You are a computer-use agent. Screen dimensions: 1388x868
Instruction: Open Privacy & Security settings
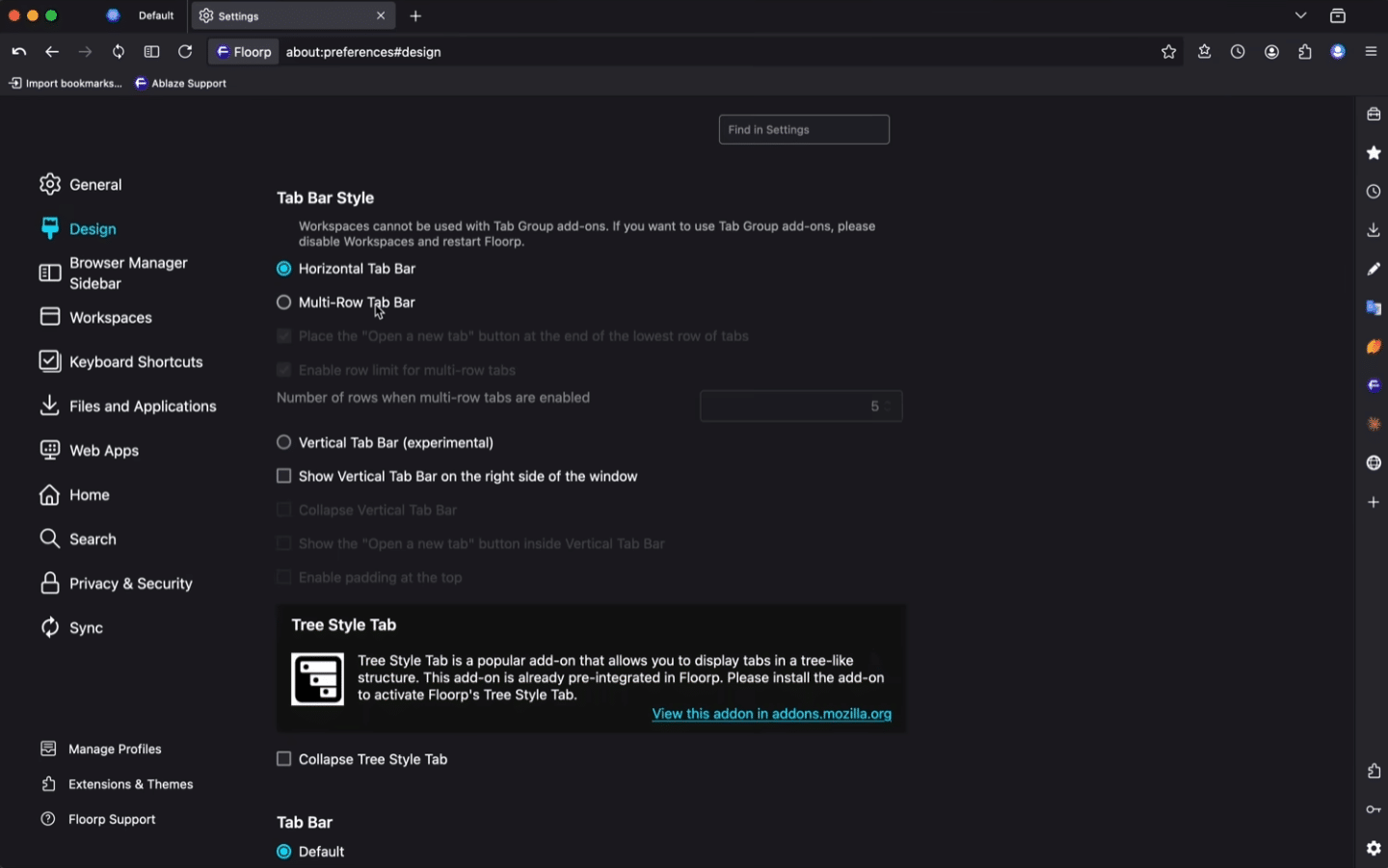(116, 583)
